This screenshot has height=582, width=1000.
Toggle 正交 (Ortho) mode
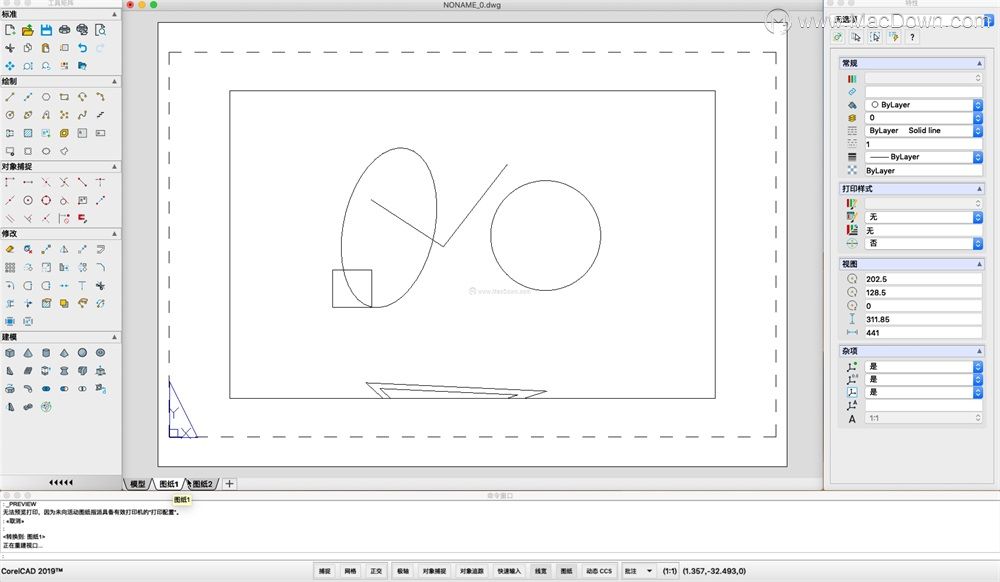tap(376, 571)
